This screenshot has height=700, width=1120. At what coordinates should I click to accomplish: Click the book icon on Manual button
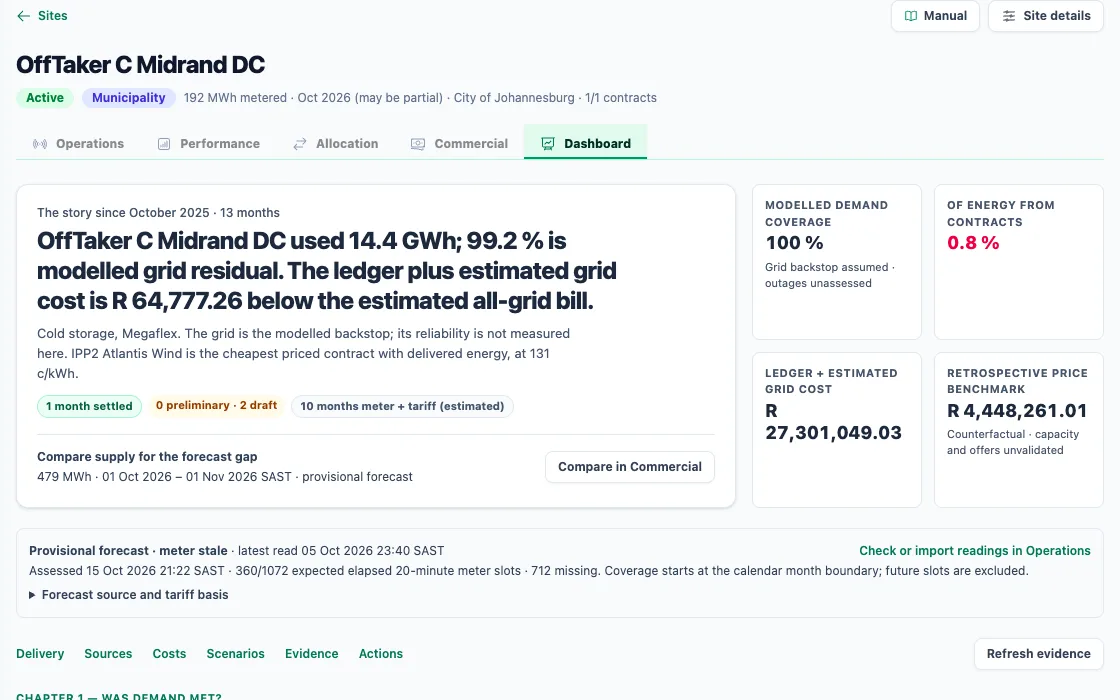tap(911, 16)
